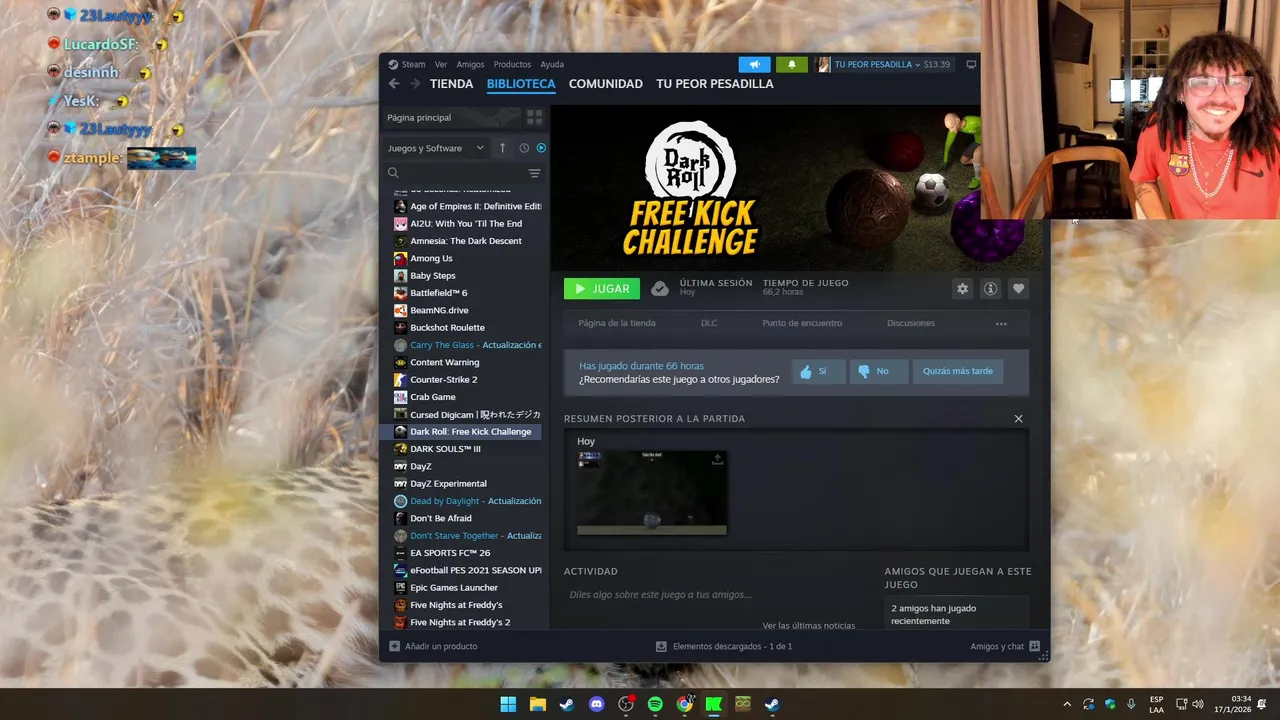Open the Amigos menu
The height and width of the screenshot is (720, 1280).
point(470,64)
